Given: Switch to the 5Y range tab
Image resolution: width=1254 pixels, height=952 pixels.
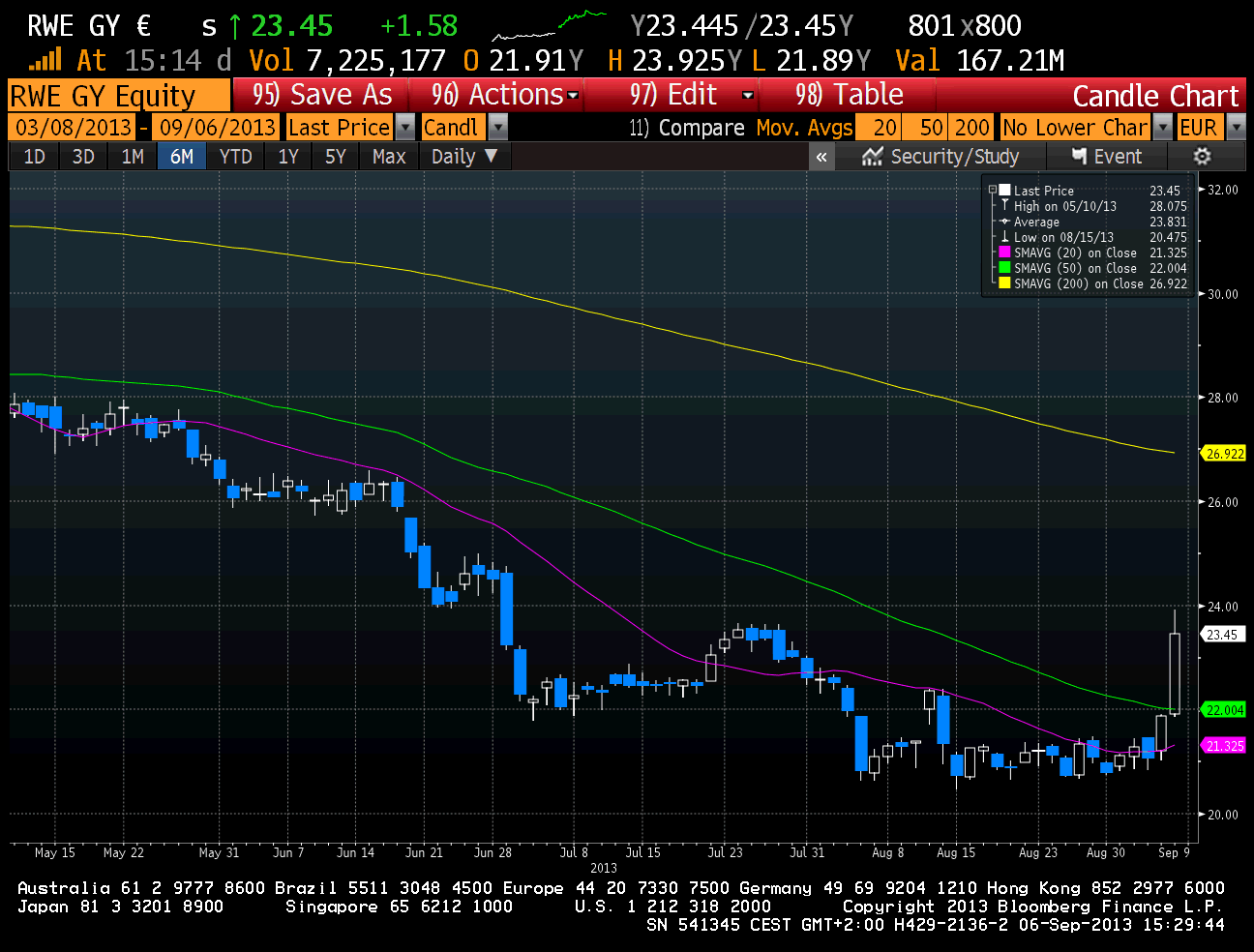Looking at the screenshot, I should click(336, 157).
